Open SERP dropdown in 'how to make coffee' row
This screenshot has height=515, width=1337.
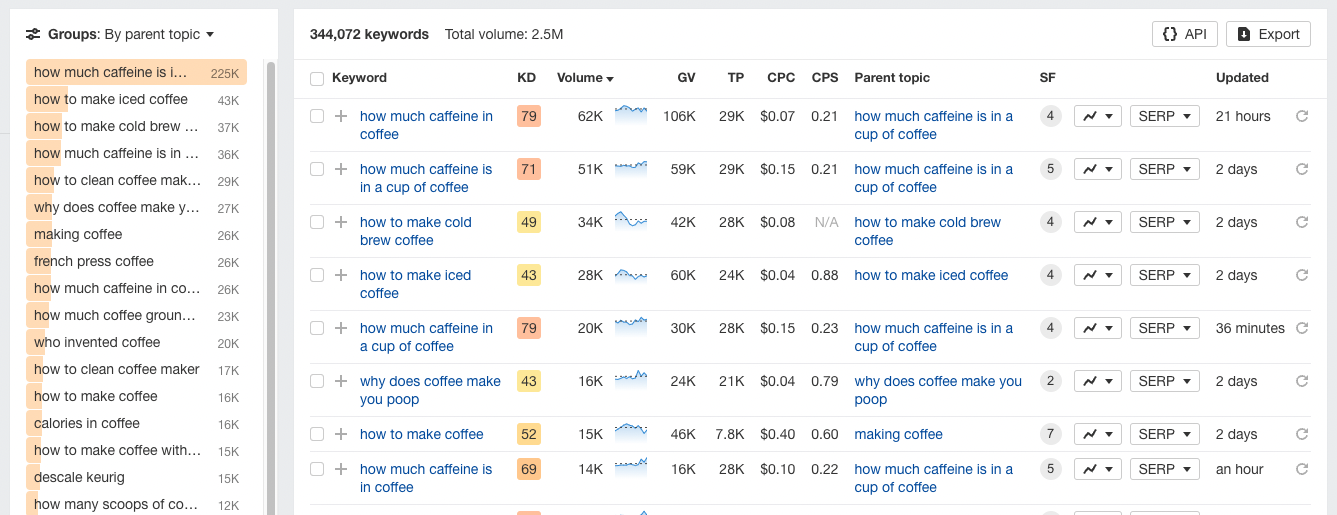click(x=1165, y=434)
